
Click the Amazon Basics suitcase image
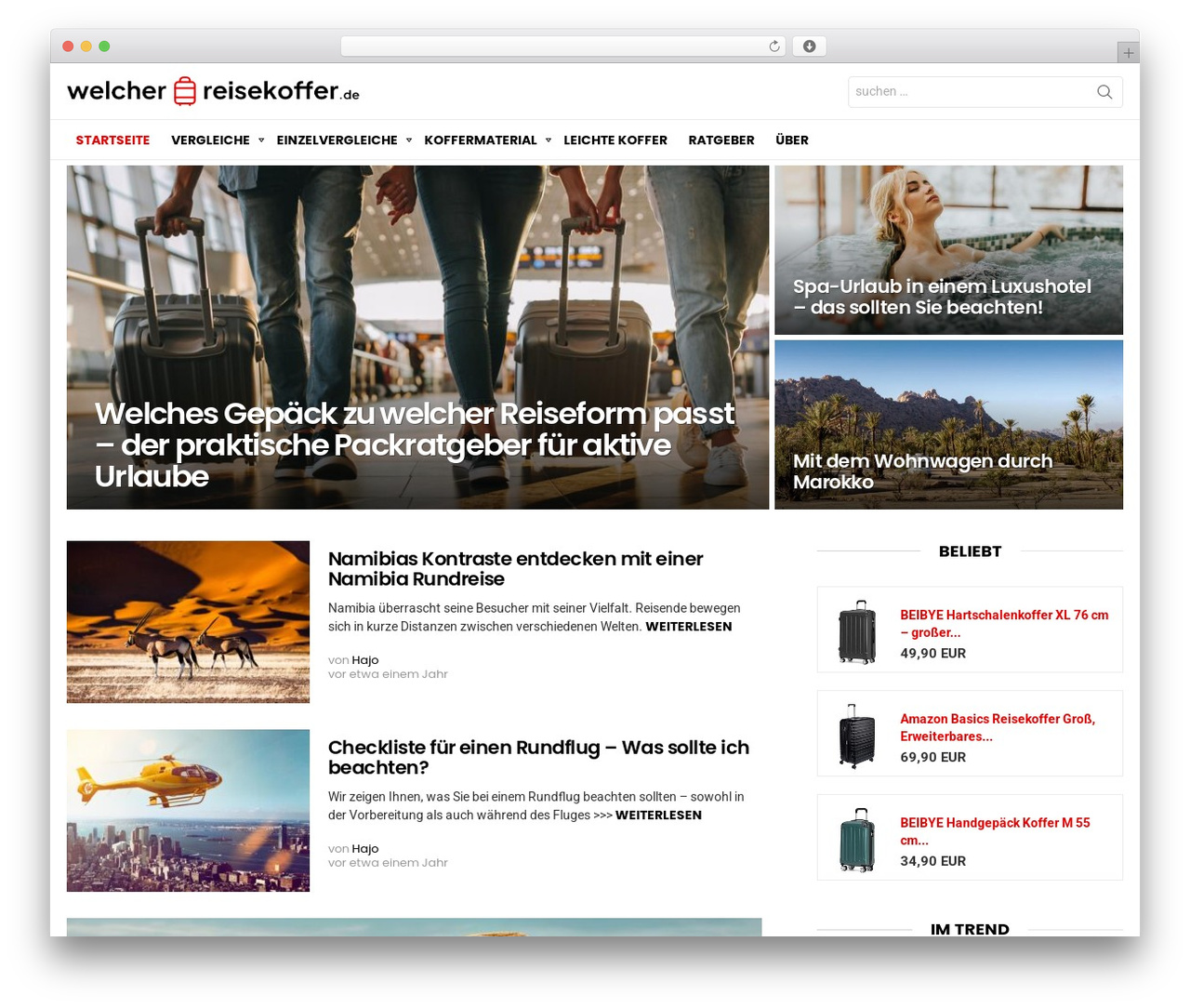(x=856, y=736)
